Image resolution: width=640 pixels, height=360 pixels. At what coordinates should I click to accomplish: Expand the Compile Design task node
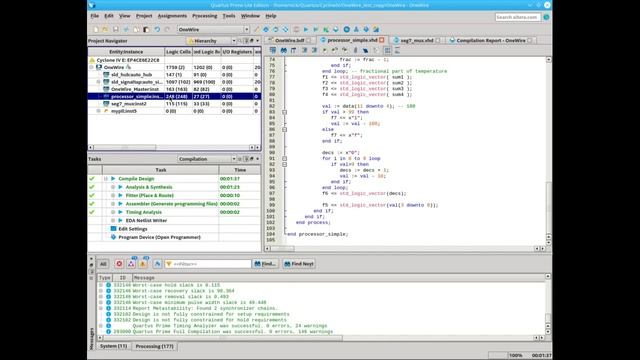point(106,179)
